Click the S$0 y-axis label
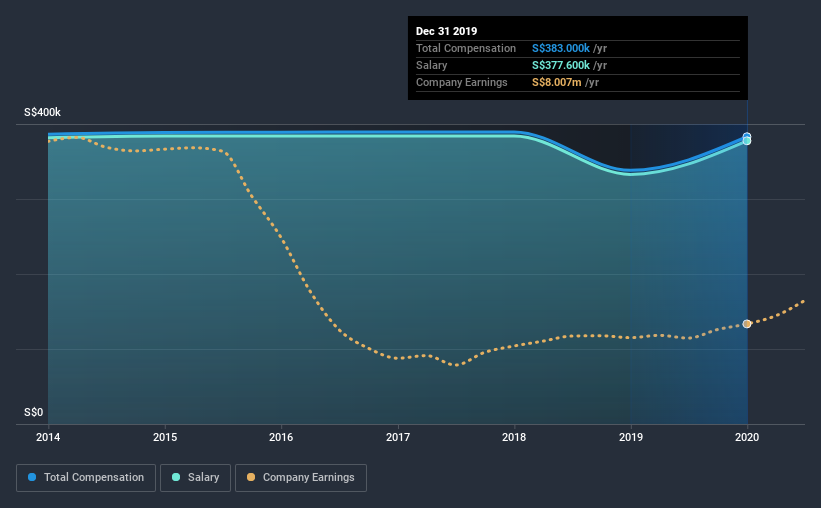The image size is (821, 508). coord(34,413)
